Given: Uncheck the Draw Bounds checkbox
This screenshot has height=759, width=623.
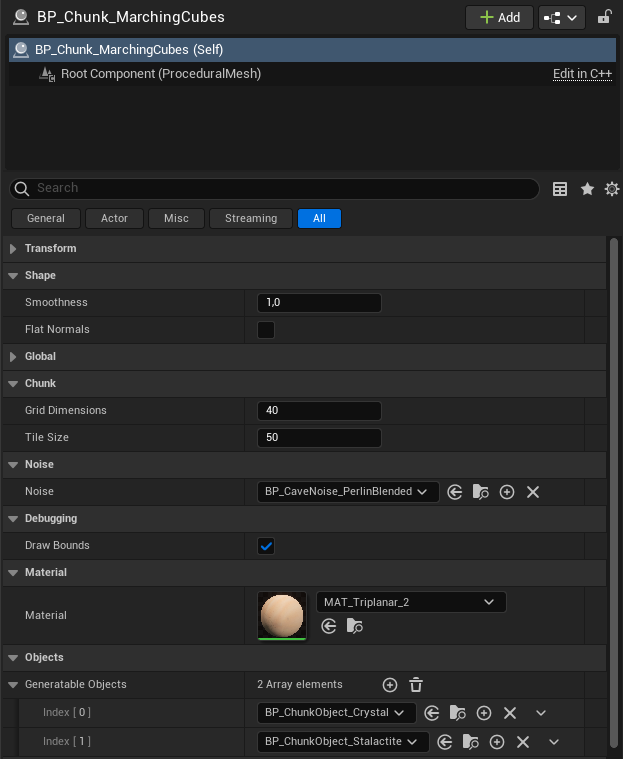Looking at the screenshot, I should pyautogui.click(x=266, y=546).
